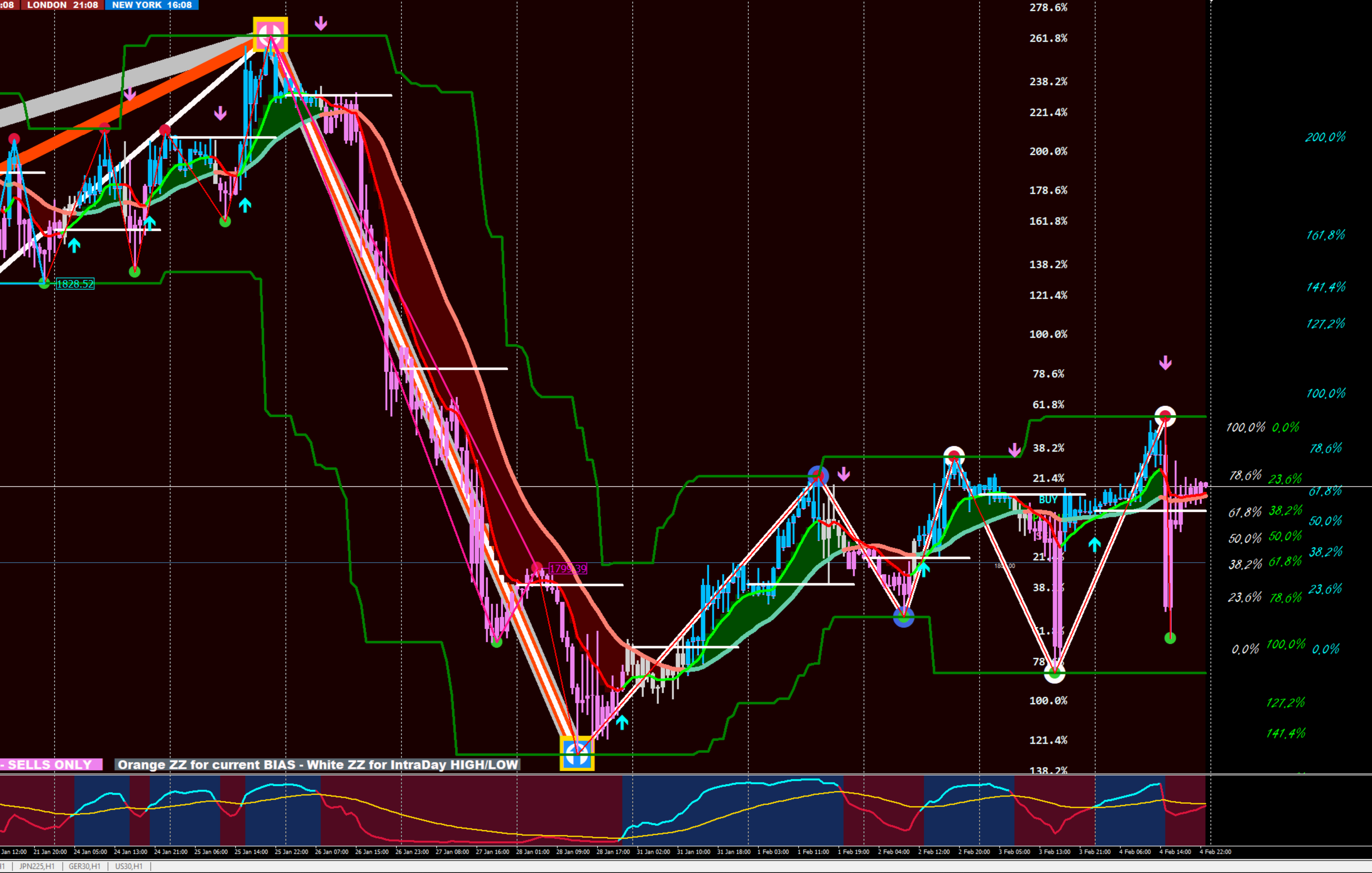Click the white-ringed red circle at rightmost peak
Screen dimensions: 1372x873
1165,416
